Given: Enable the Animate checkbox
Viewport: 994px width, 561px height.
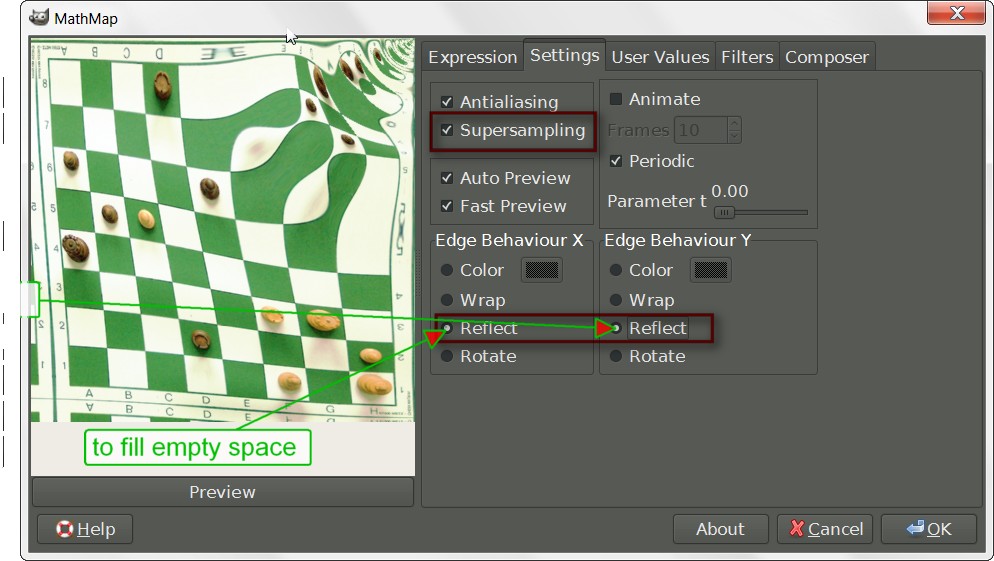Looking at the screenshot, I should pos(616,99).
